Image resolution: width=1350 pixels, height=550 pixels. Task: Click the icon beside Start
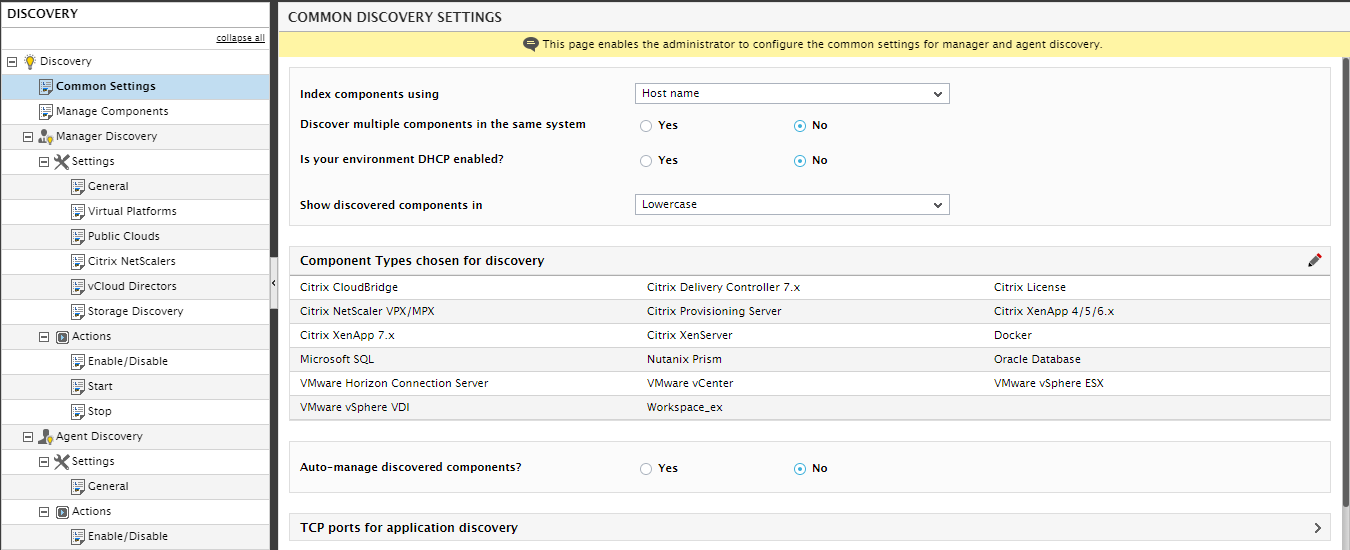point(78,386)
